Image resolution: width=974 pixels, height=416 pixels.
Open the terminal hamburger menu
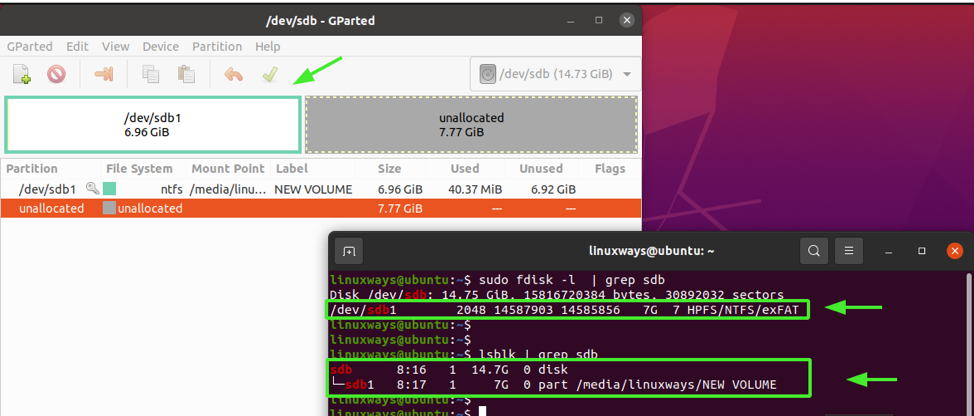point(849,251)
